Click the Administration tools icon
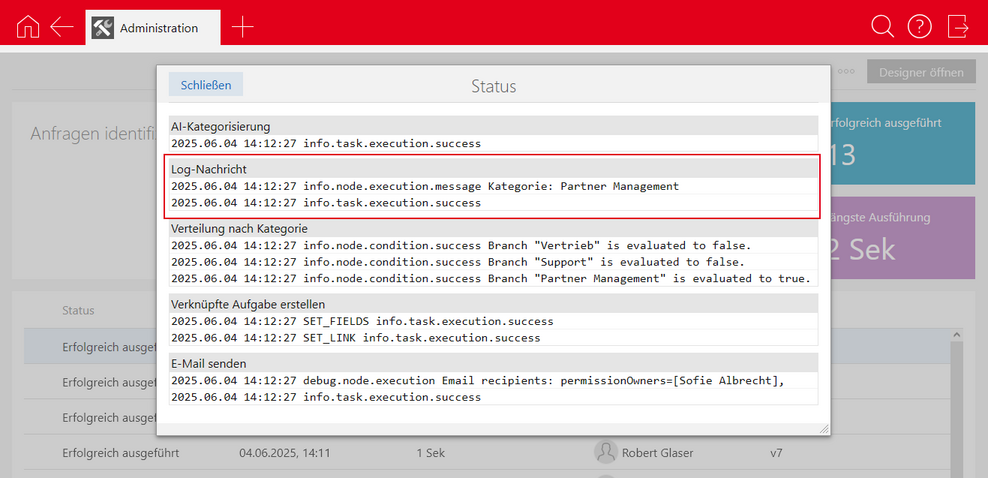 pyautogui.click(x=103, y=28)
